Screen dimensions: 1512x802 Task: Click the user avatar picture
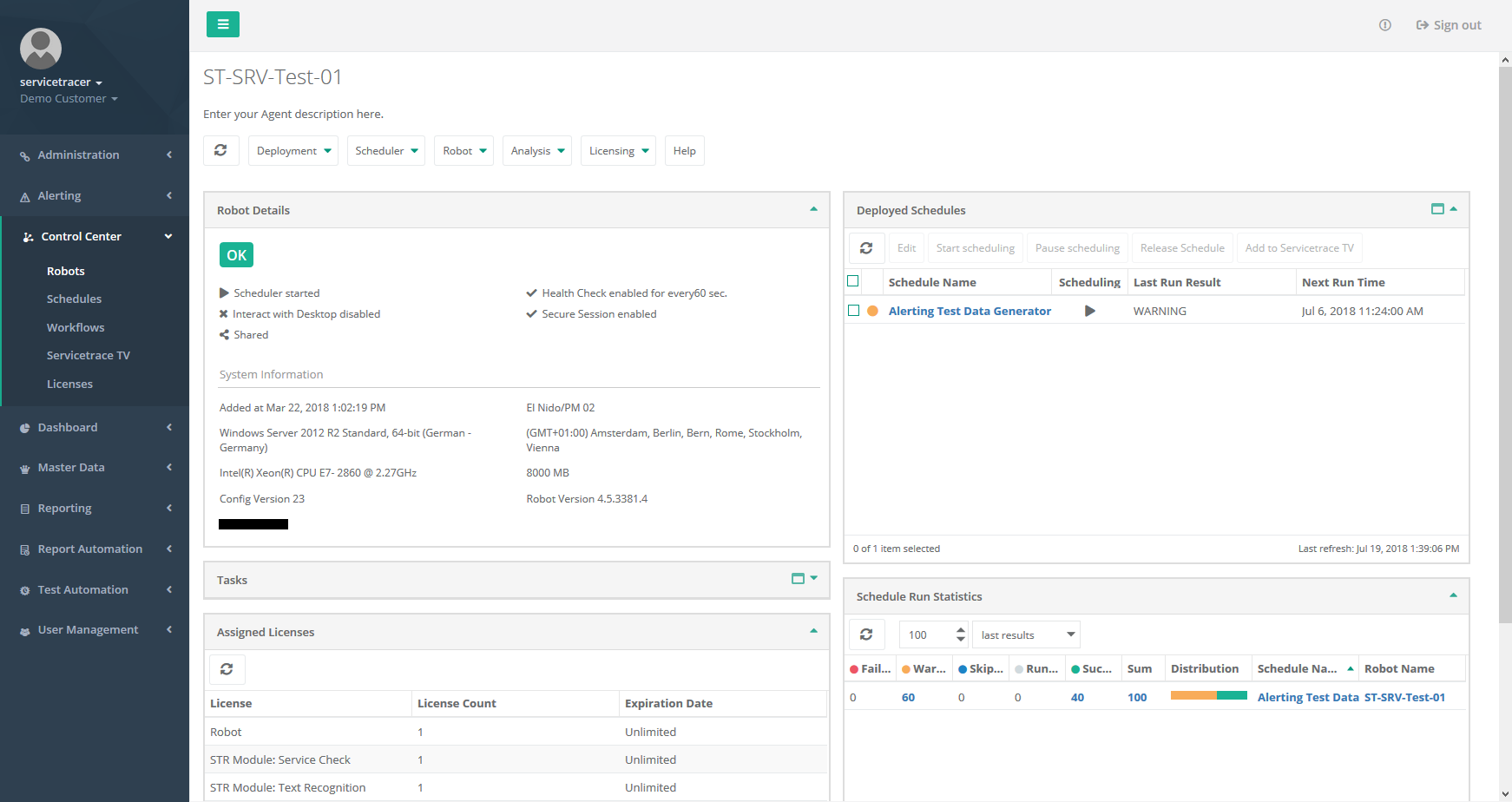(x=41, y=49)
